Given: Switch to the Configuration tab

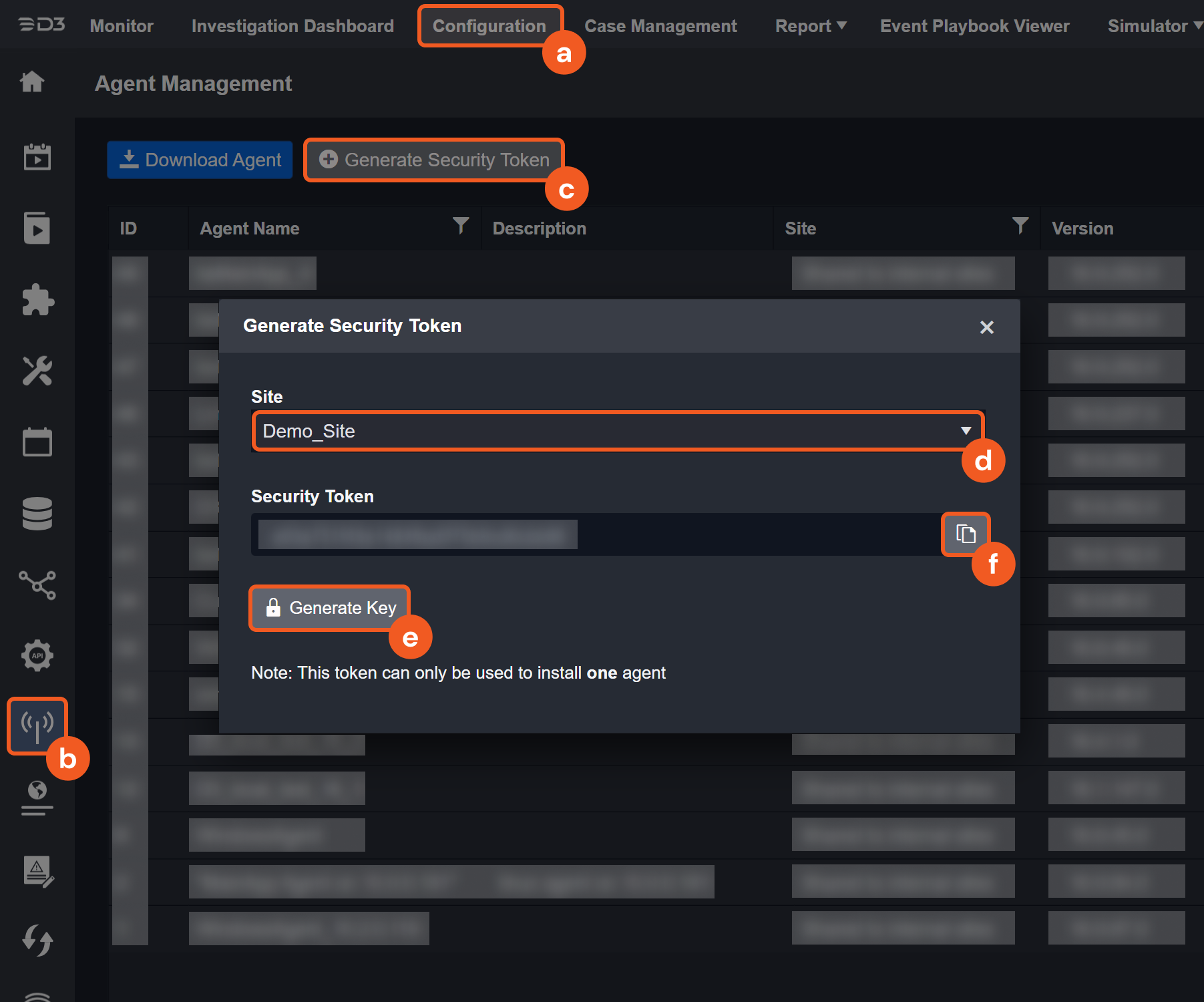Looking at the screenshot, I should point(489,26).
